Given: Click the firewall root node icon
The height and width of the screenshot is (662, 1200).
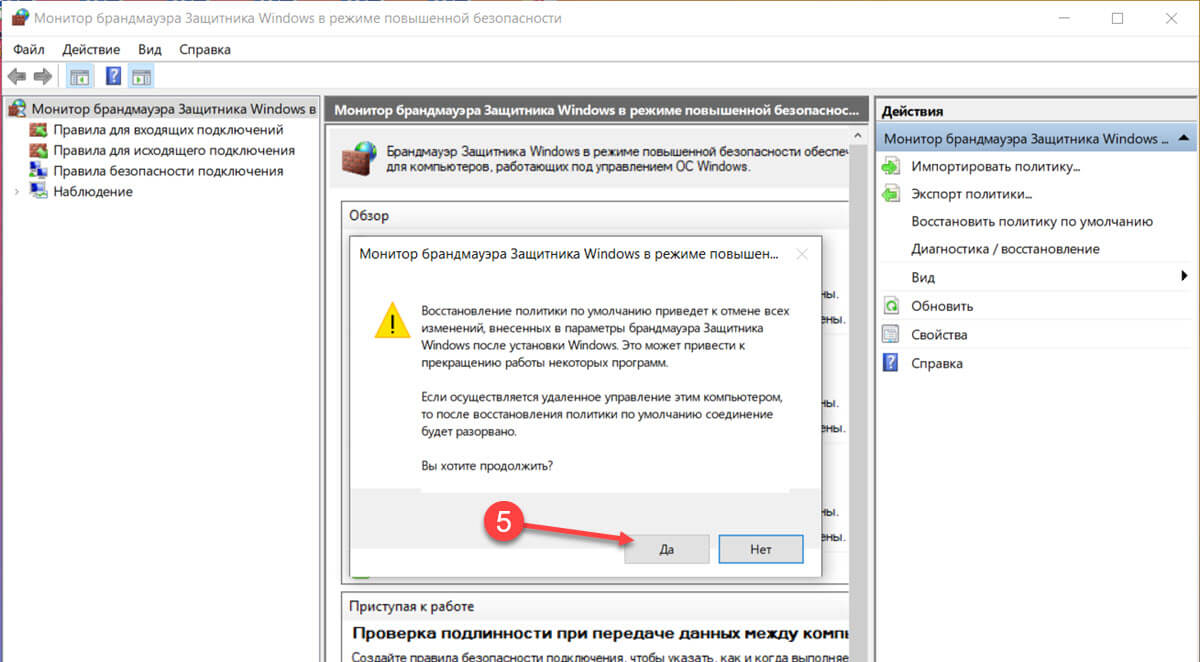Looking at the screenshot, I should click(x=17, y=109).
